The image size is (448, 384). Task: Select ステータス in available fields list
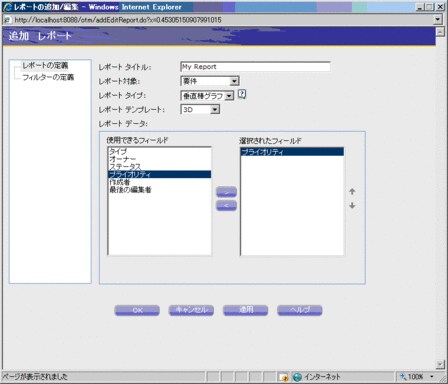point(159,167)
